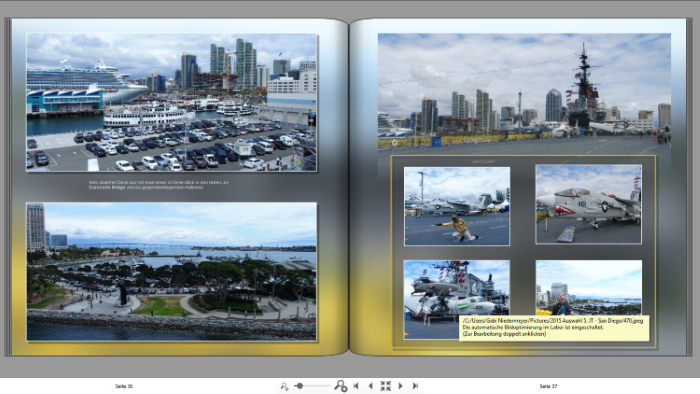Select the cruise ship harbor photo
This screenshot has height=394, width=700.
pyautogui.click(x=172, y=102)
